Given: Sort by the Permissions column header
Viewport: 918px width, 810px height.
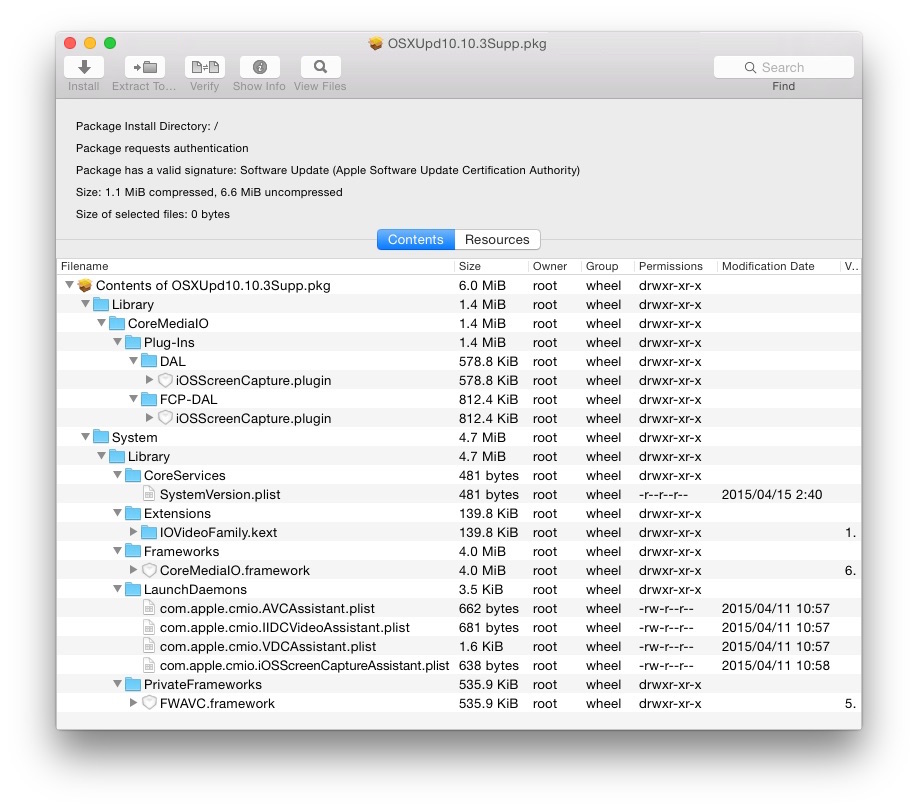Looking at the screenshot, I should point(676,266).
